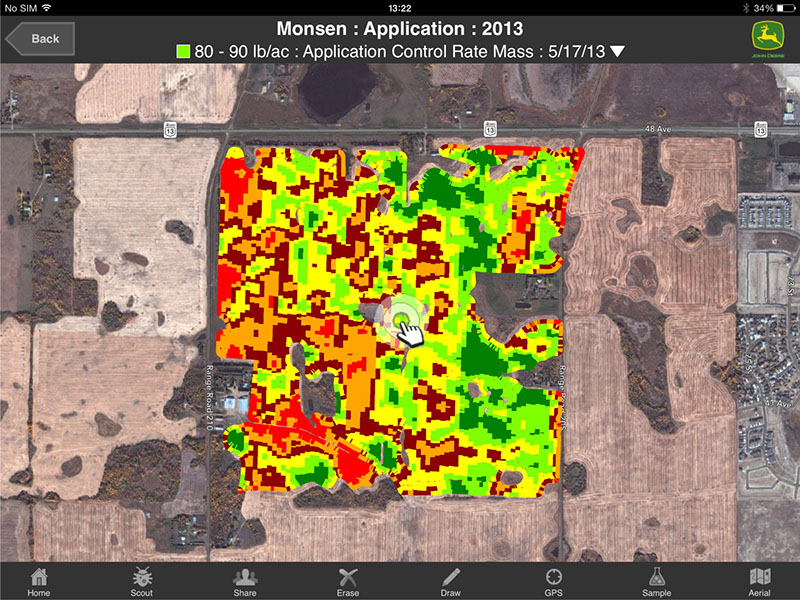
Task: Select the Share icon
Action: click(245, 581)
